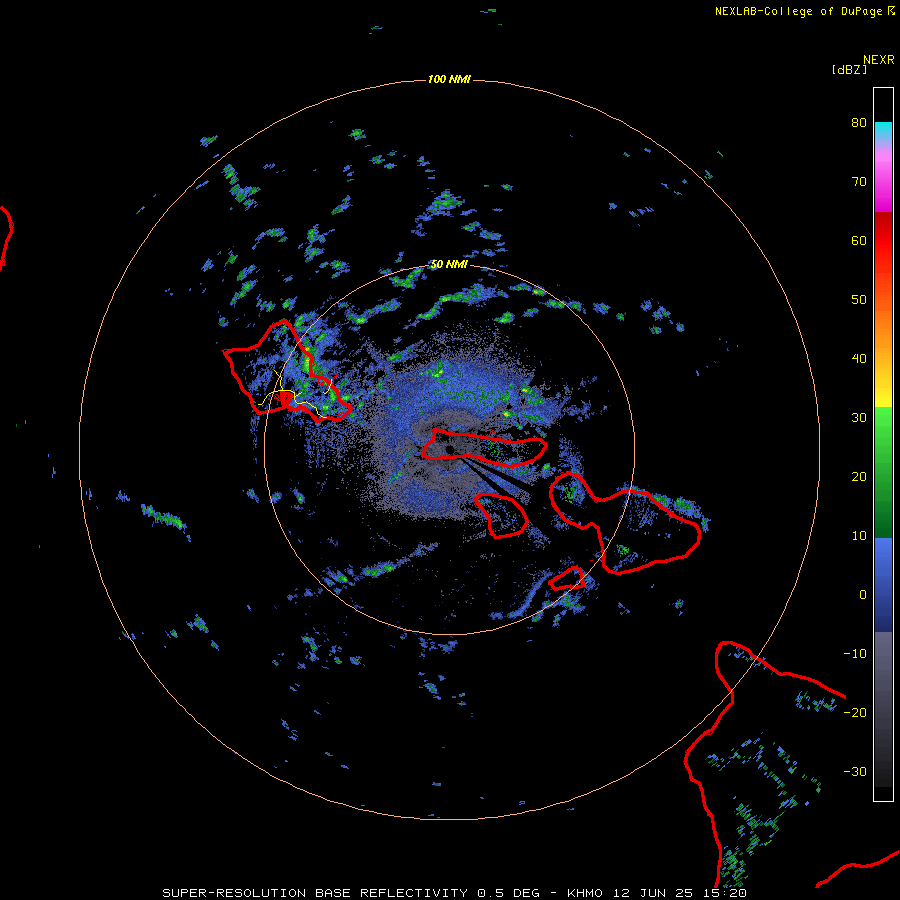The height and width of the screenshot is (900, 900).
Task: Click the [dBZ] units label
Action: point(849,70)
